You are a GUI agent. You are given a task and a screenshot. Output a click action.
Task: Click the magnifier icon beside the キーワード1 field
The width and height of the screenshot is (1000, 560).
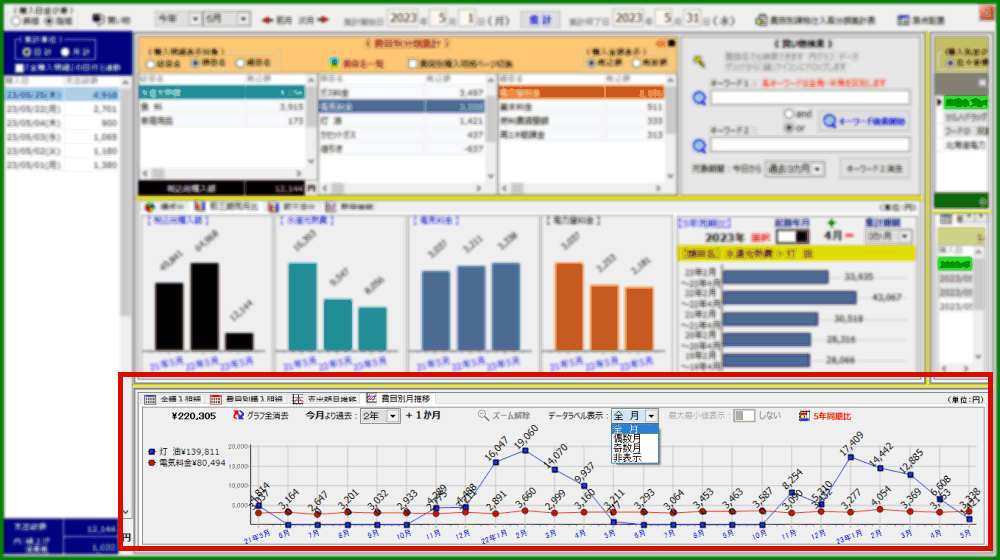[700, 98]
